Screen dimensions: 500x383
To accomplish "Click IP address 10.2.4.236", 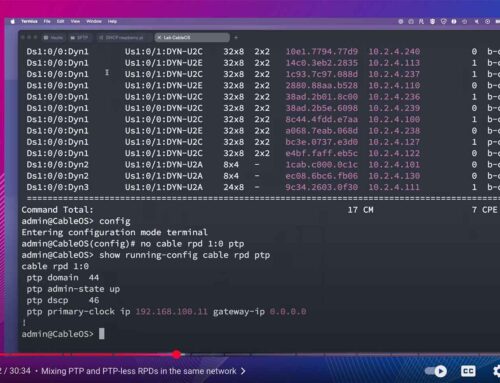I will [394, 97].
